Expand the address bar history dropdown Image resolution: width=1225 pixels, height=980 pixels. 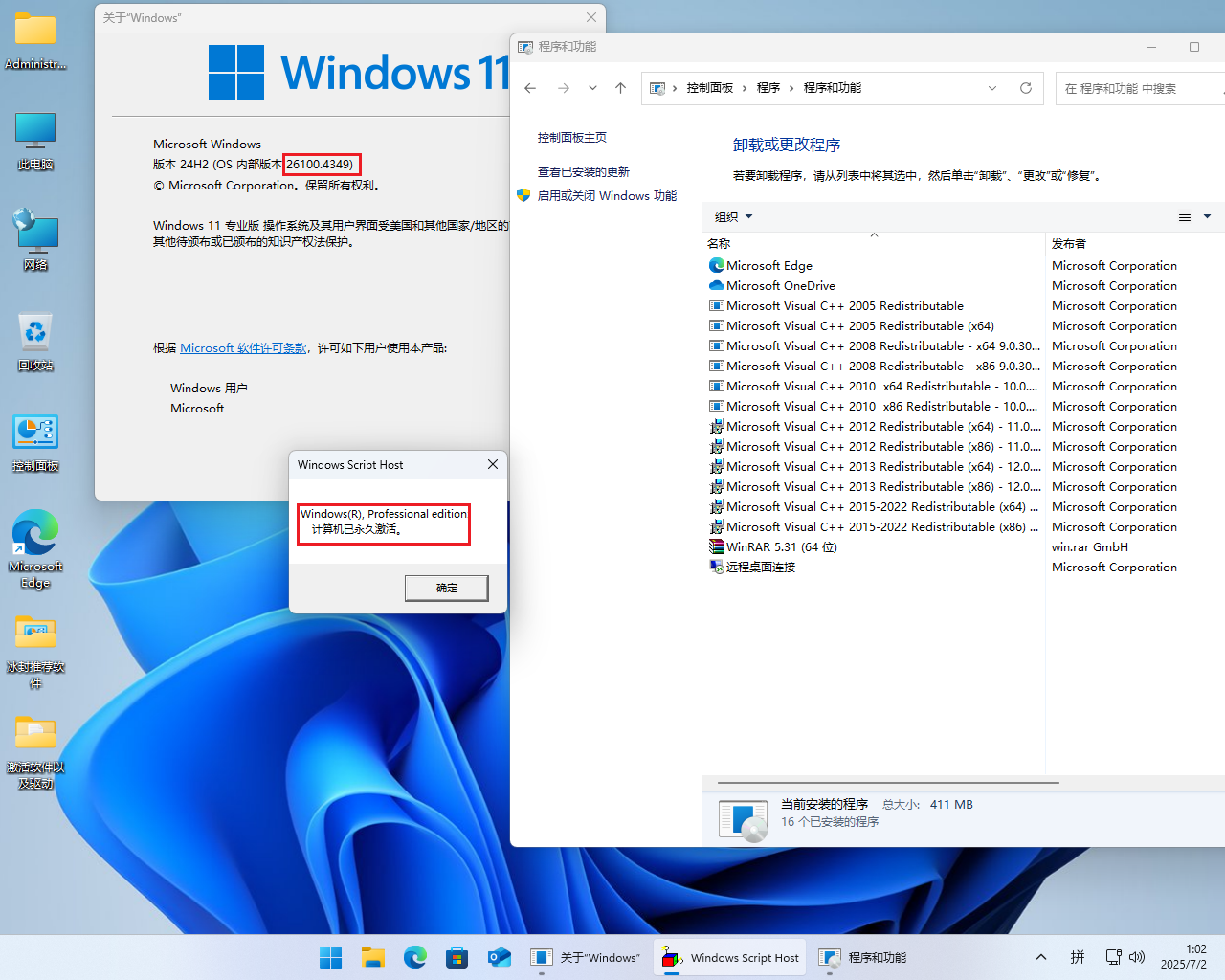992,88
